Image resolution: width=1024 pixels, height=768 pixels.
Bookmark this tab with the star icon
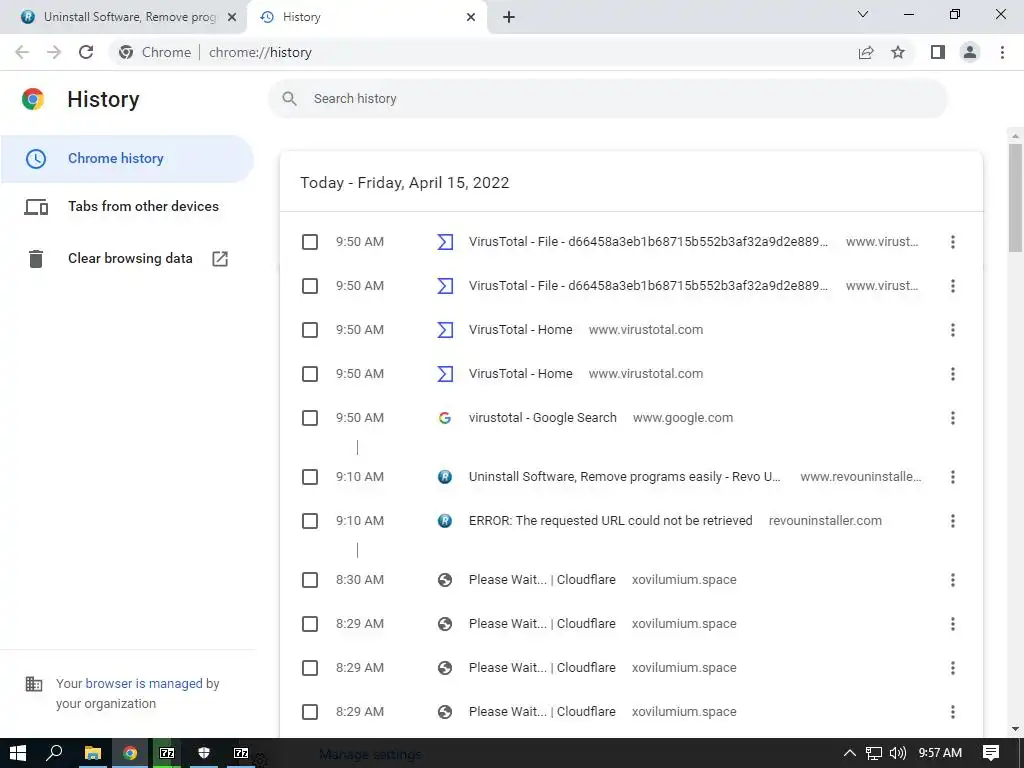(898, 52)
